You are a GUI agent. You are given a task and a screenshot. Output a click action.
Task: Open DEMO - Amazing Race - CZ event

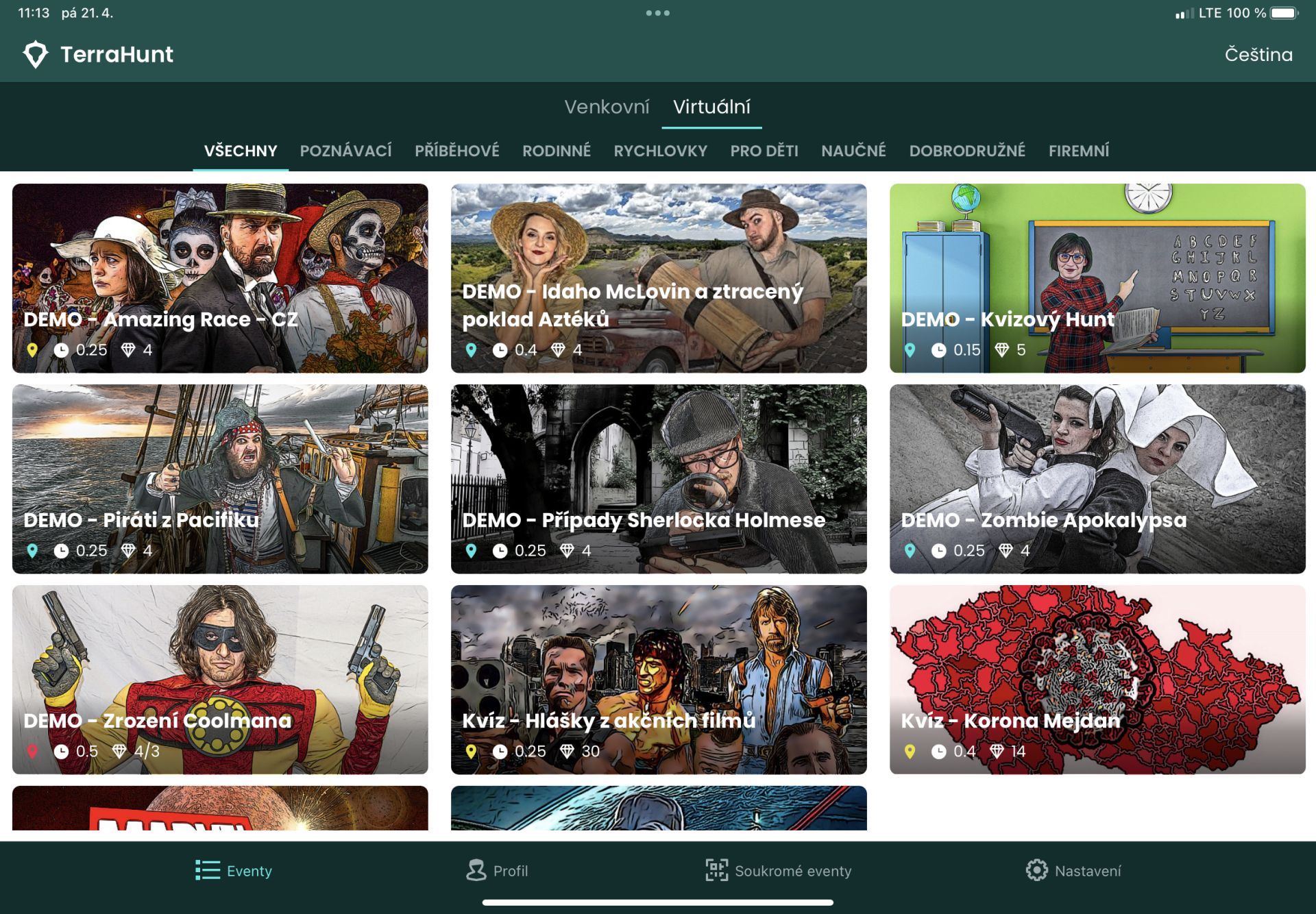220,278
